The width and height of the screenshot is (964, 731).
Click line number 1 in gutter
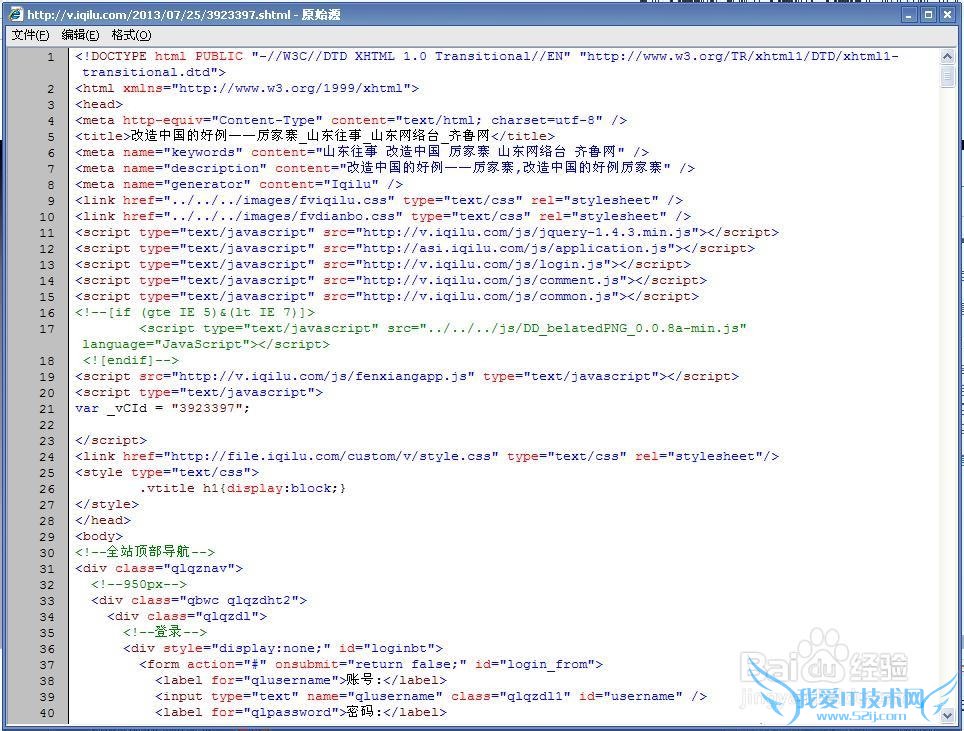pyautogui.click(x=50, y=57)
